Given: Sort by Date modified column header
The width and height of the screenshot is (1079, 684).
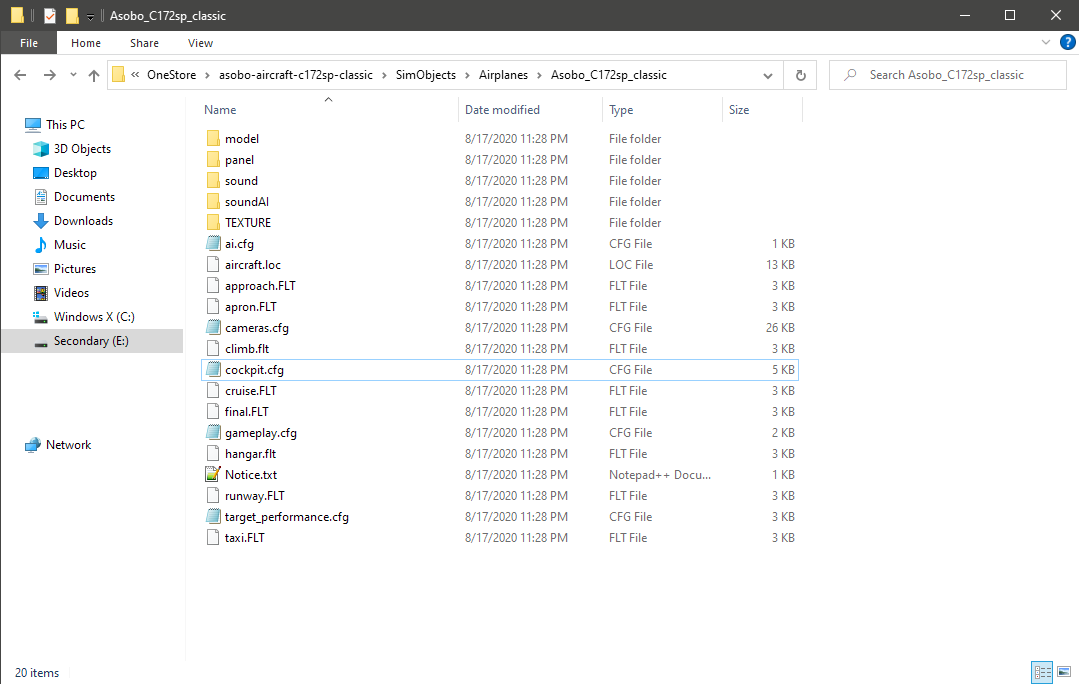Looking at the screenshot, I should pos(502,109).
